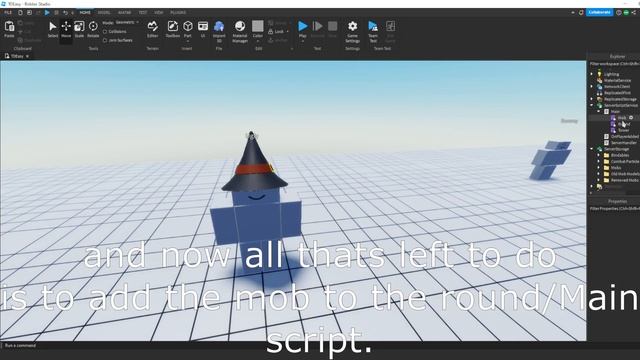
Task: Toggle the Collisions checkbox
Action: pos(105,31)
